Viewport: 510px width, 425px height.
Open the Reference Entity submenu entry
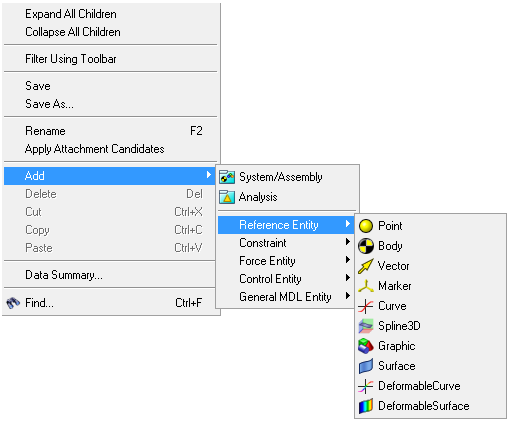(x=286, y=225)
